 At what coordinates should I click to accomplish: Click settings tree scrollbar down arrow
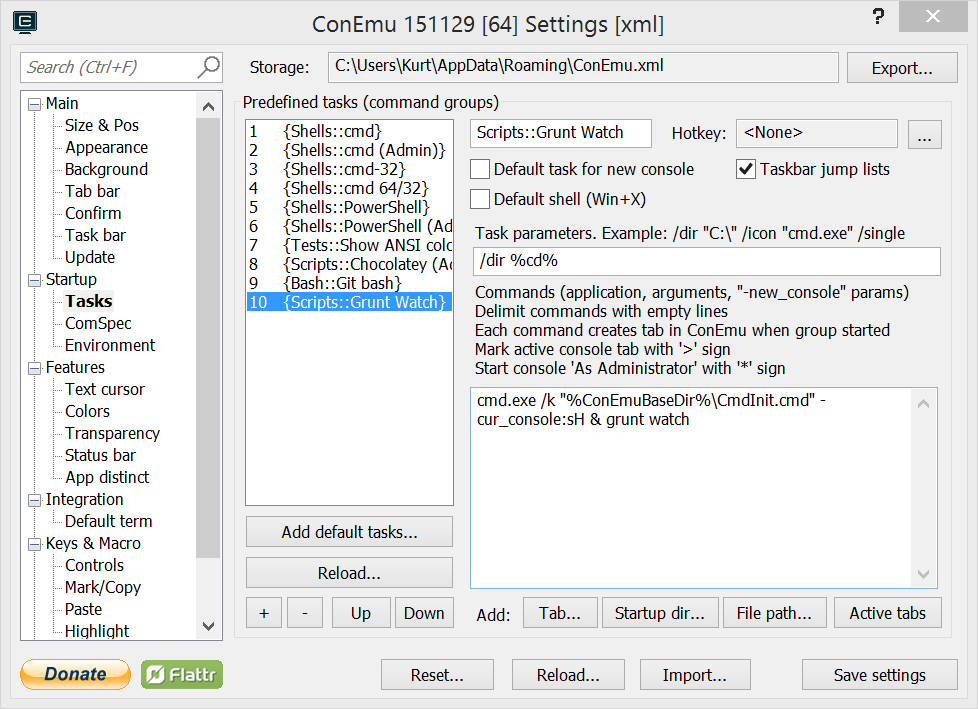[x=208, y=625]
